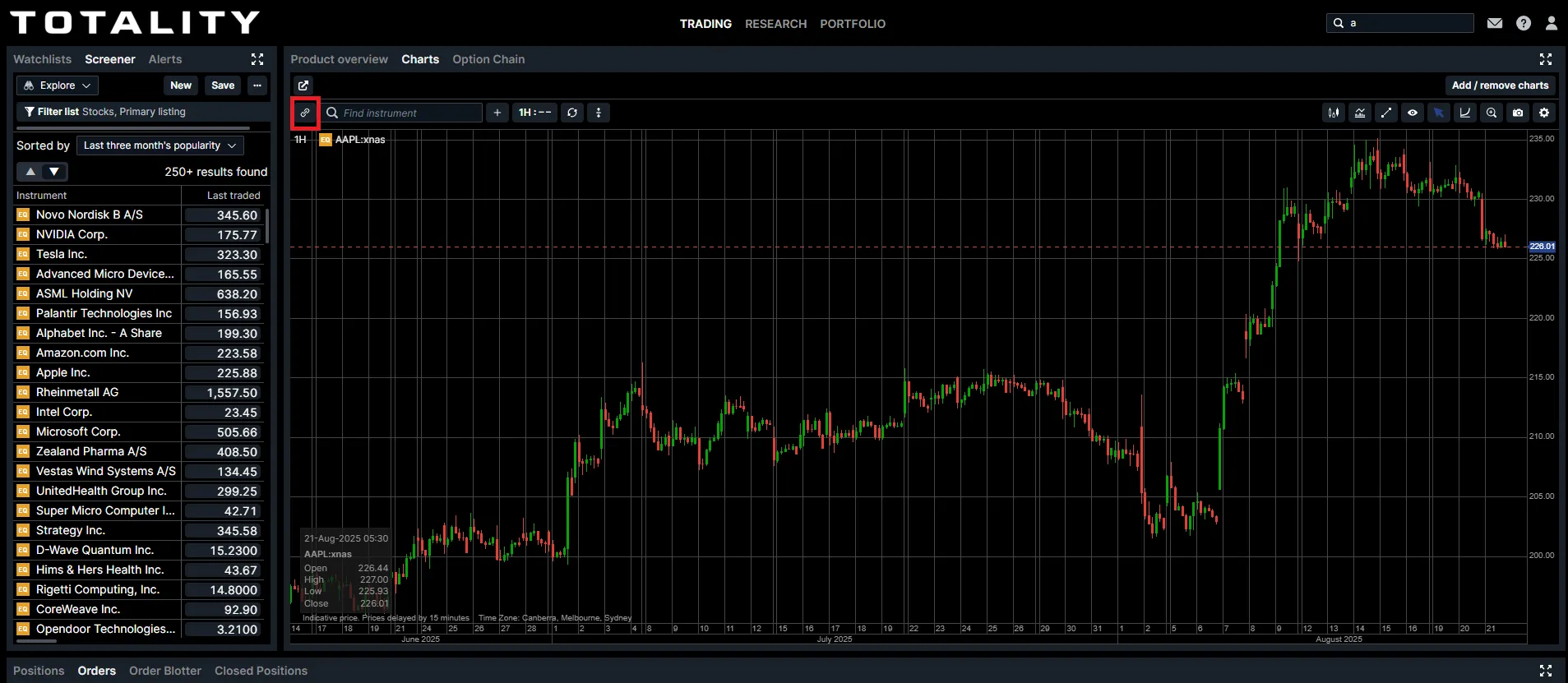Screen dimensions: 1568x683
Task: Sort the screener ascending with the up arrow
Action: point(30,172)
